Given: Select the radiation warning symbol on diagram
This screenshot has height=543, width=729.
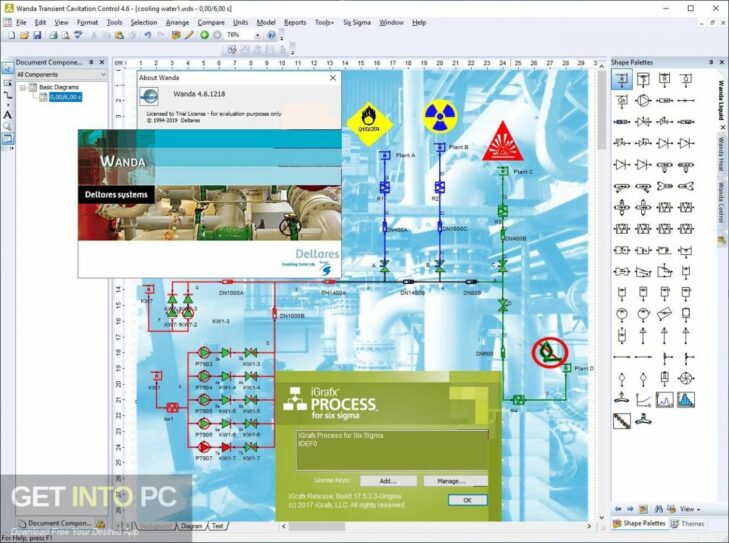Looking at the screenshot, I should point(440,116).
